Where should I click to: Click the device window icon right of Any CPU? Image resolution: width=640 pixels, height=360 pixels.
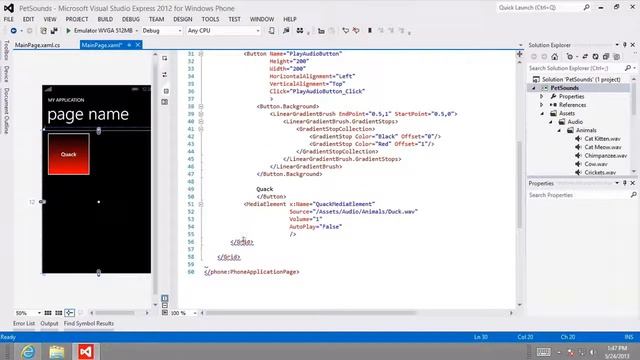click(271, 31)
